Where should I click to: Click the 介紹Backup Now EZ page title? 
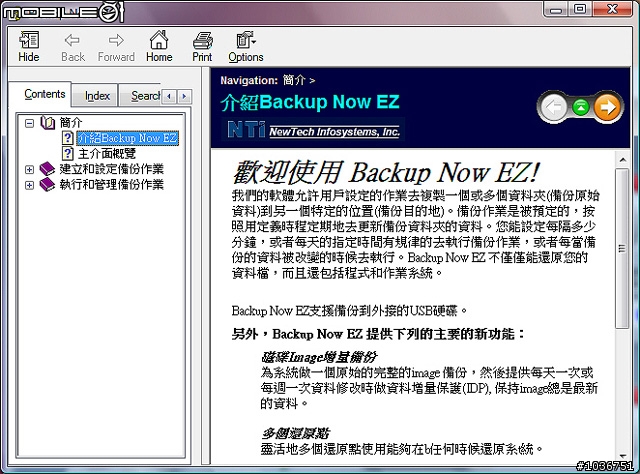[x=310, y=102]
